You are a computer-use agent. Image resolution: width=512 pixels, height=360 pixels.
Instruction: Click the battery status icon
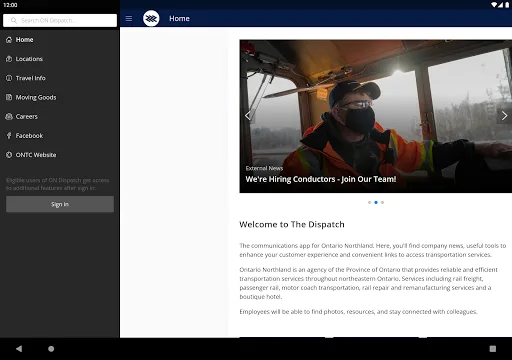[x=507, y=5]
